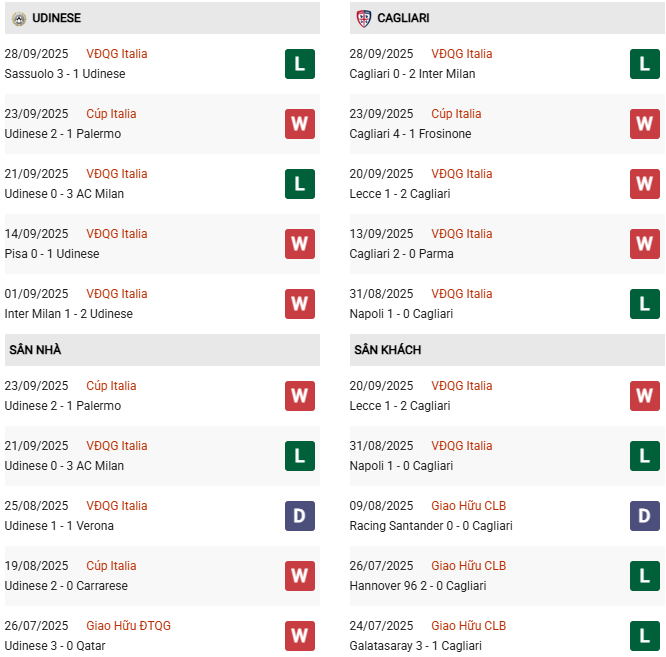Click the D badge for Racing Santander match
This screenshot has width=666, height=657.
coord(644,516)
